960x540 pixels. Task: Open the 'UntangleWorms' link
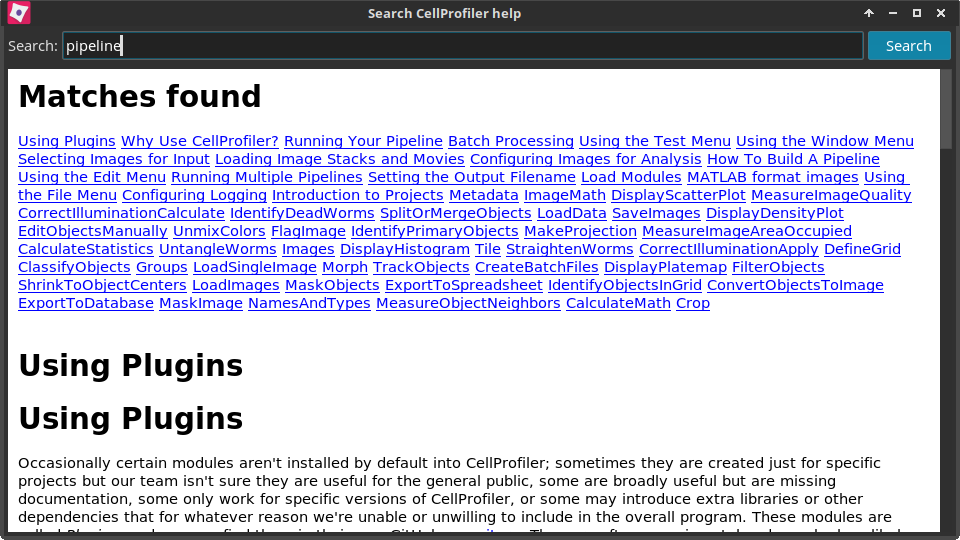(x=218, y=250)
